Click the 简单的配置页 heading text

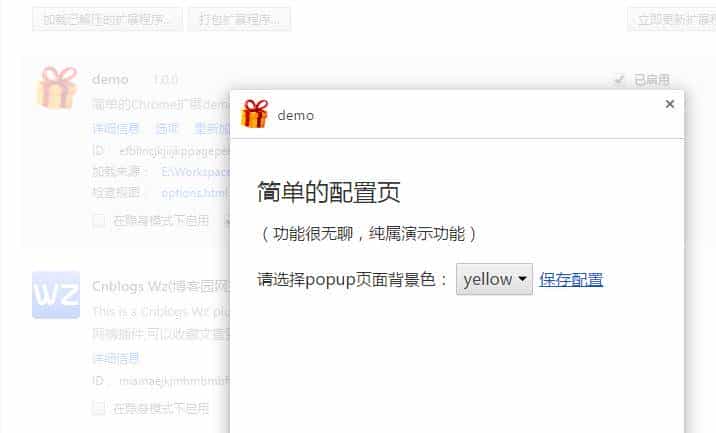point(328,192)
